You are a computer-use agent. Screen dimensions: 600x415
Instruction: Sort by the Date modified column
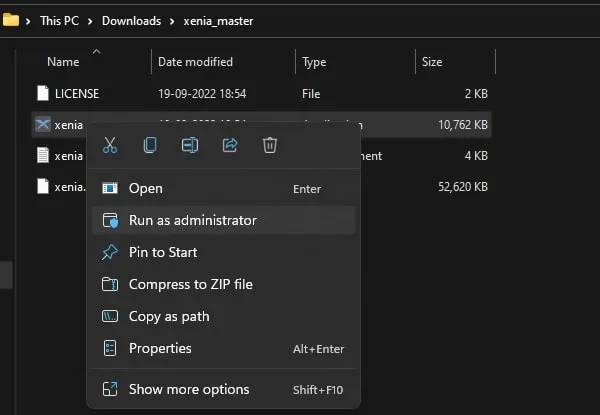click(195, 62)
